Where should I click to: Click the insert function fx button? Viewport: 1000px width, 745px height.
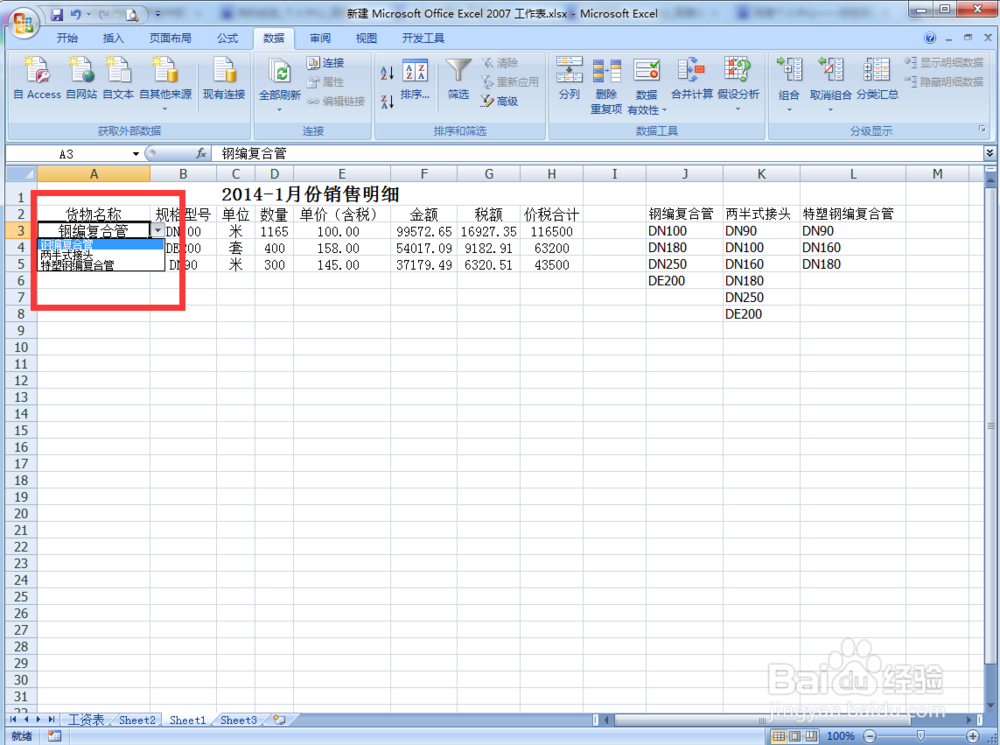coord(201,154)
